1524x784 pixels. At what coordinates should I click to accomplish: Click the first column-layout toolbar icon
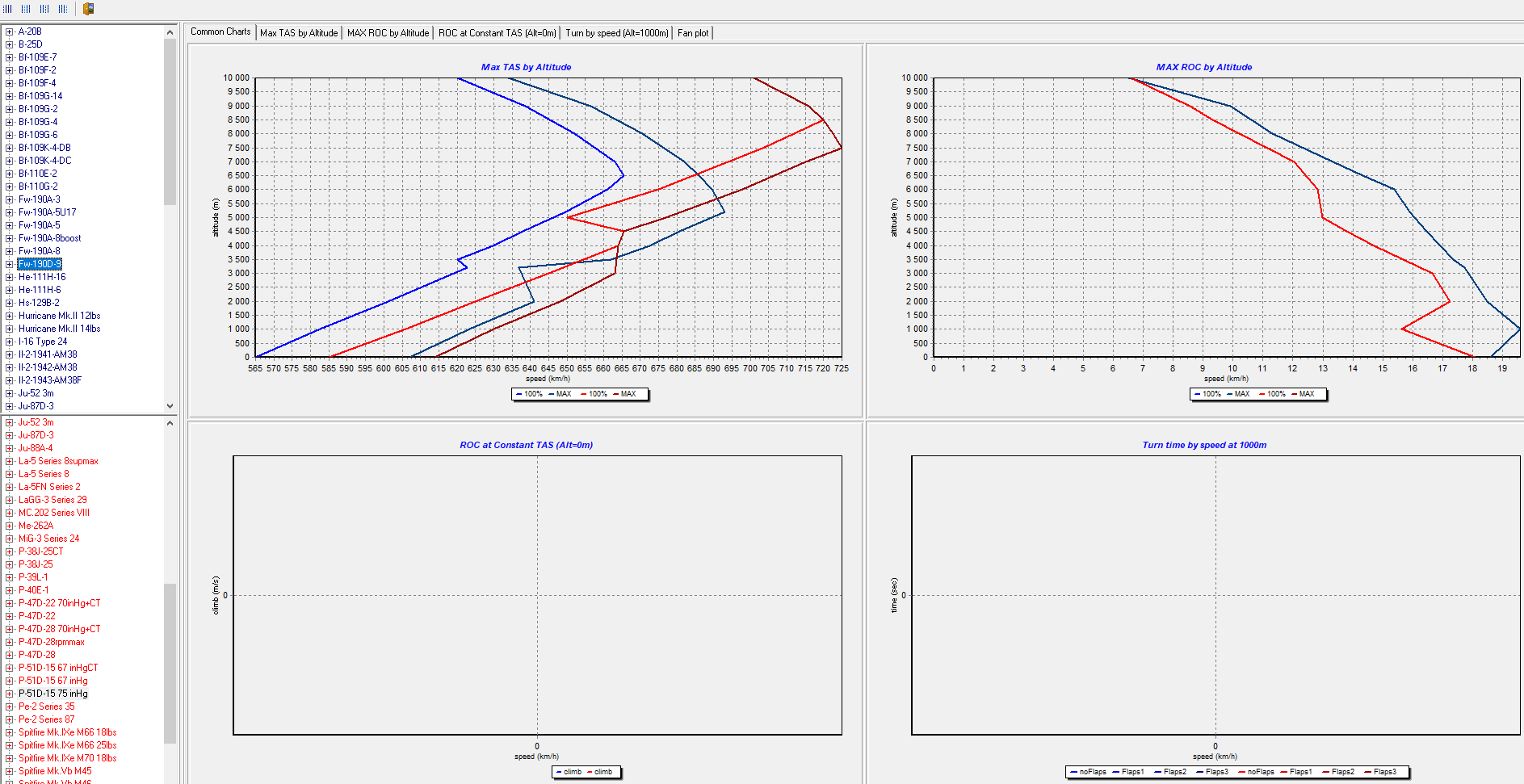[7, 9]
